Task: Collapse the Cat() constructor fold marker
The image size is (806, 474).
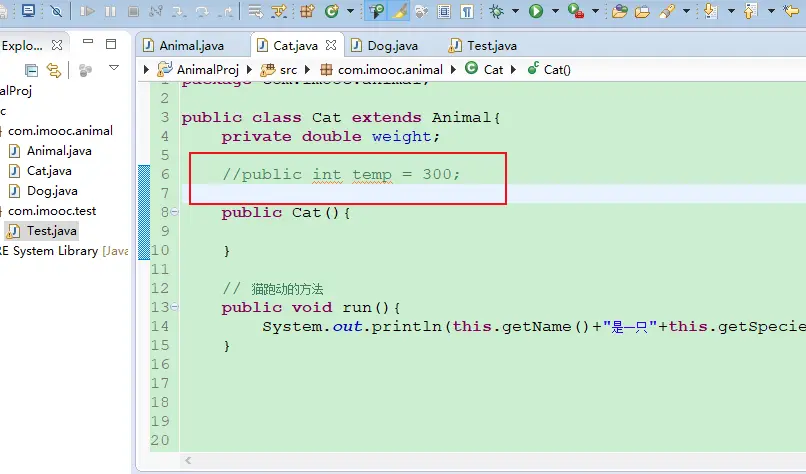Action: (174, 212)
